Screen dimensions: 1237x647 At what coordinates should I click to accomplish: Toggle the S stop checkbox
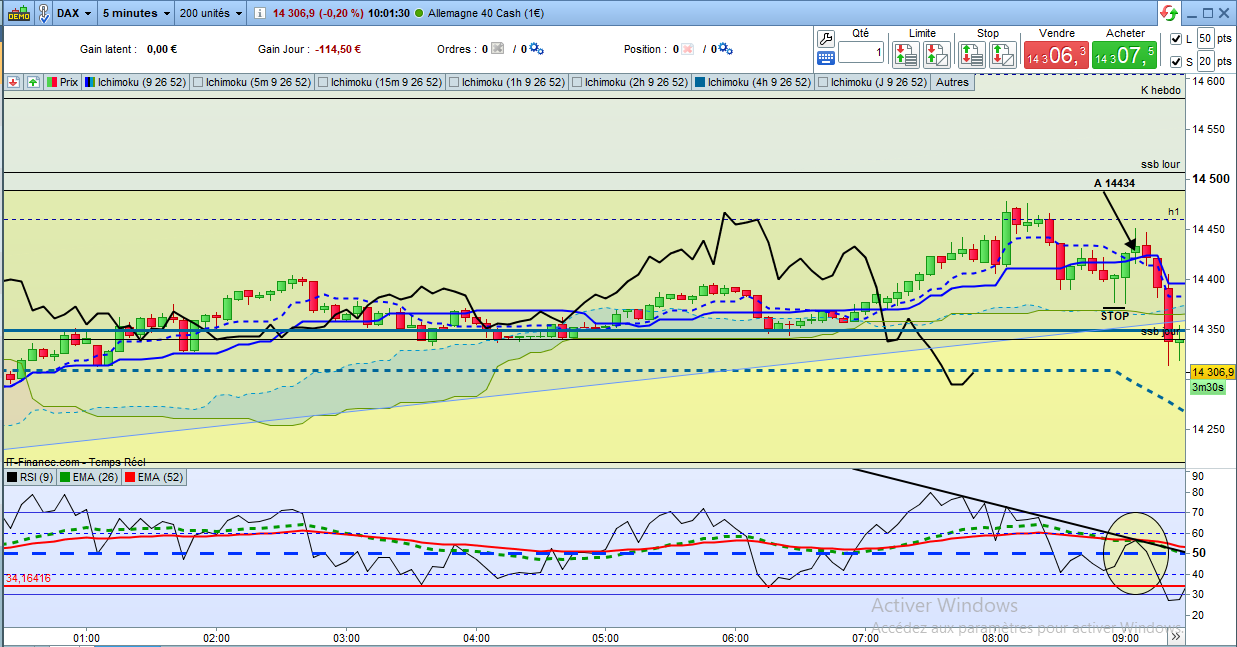point(1174,62)
